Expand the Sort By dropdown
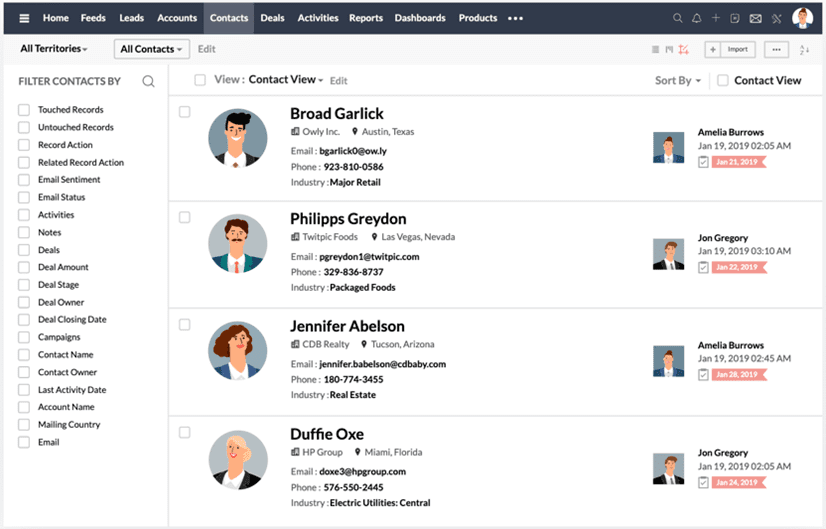The image size is (826, 529). pos(678,80)
